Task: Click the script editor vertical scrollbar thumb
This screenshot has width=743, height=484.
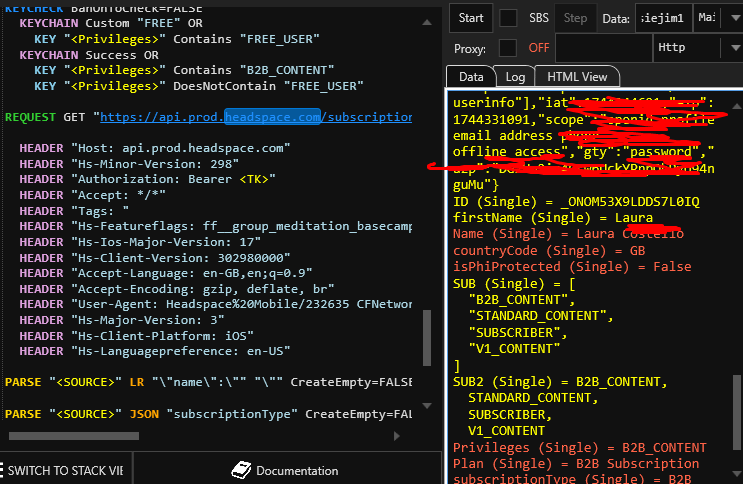Action: pos(426,338)
